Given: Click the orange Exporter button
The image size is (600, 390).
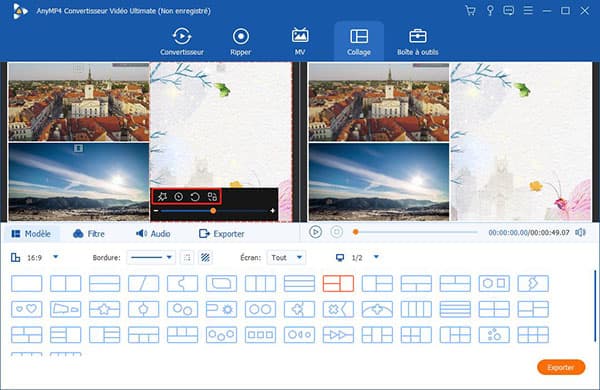Looking at the screenshot, I should [x=561, y=367].
